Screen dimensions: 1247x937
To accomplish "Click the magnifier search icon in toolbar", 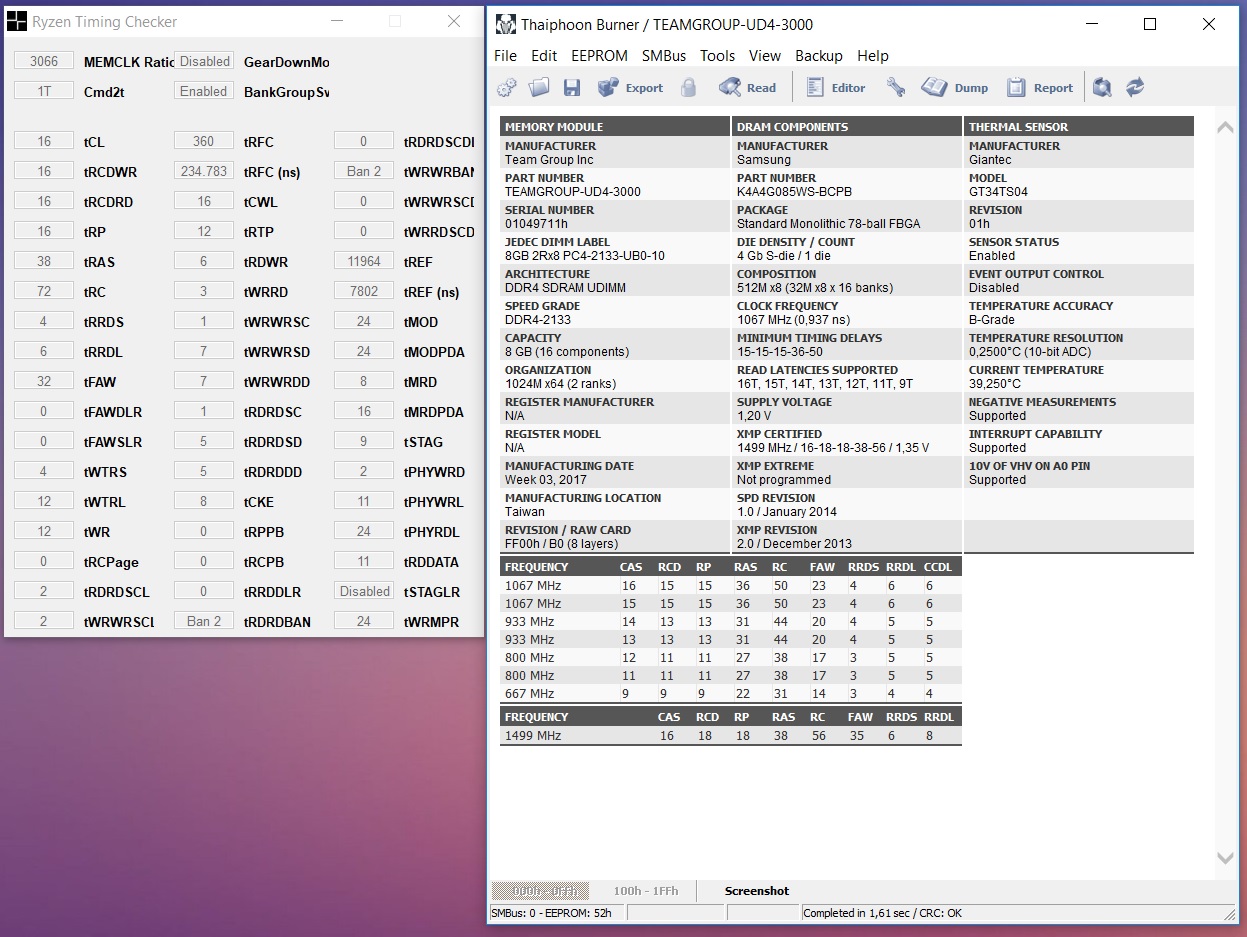I will click(x=1102, y=88).
